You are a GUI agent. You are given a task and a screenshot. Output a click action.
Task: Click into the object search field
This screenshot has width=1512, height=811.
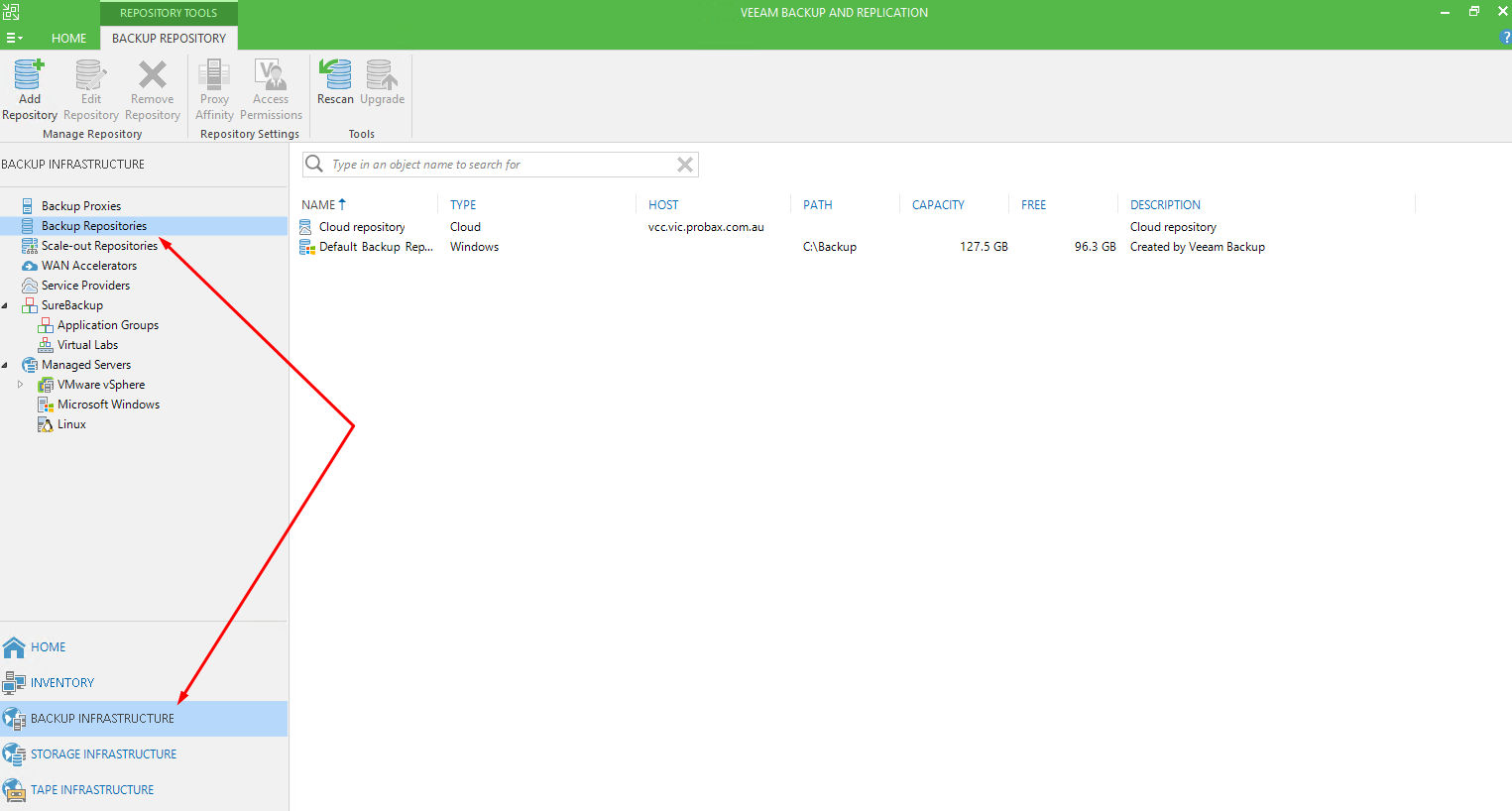[x=501, y=165]
